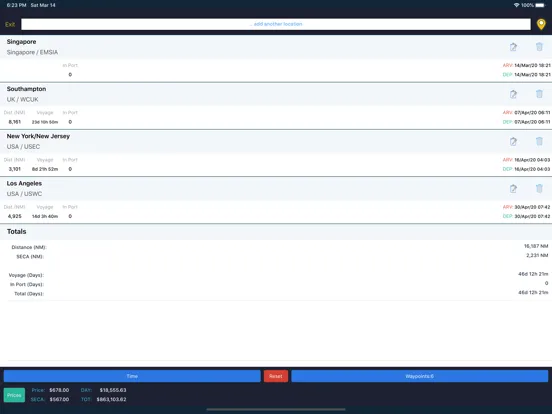Tap the yellow map pin icon

tap(541, 24)
